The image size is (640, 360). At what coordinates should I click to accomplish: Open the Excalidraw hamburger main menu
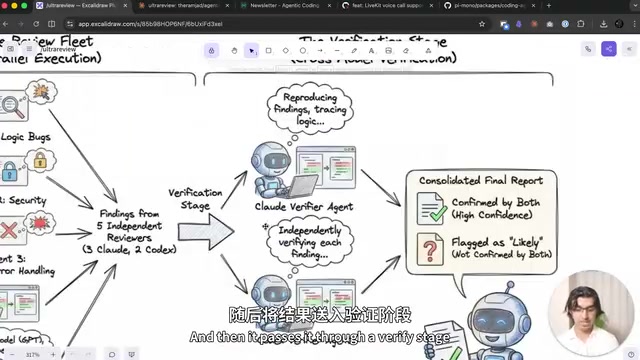29,49
